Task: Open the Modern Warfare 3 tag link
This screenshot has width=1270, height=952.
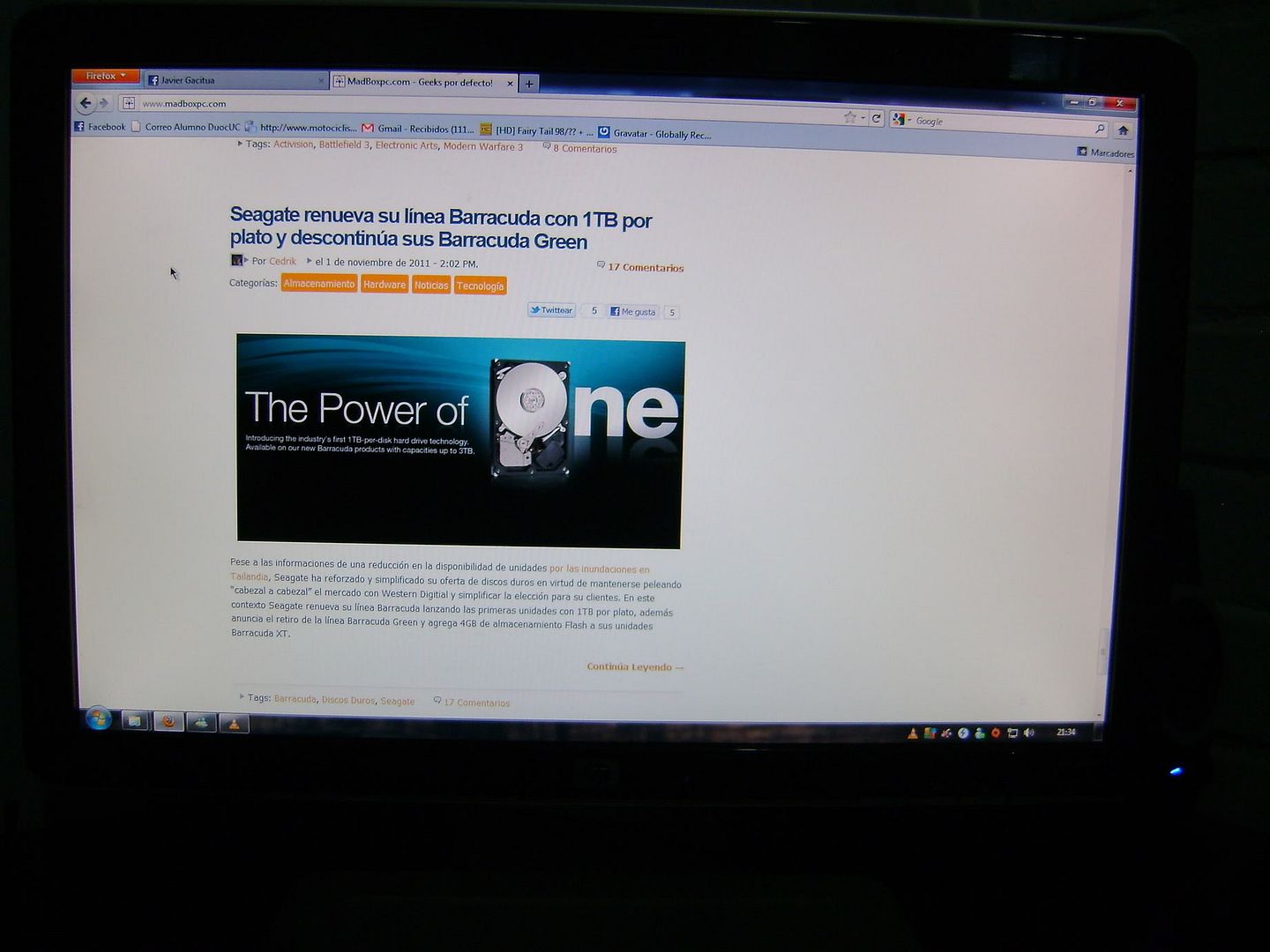Action: [483, 146]
